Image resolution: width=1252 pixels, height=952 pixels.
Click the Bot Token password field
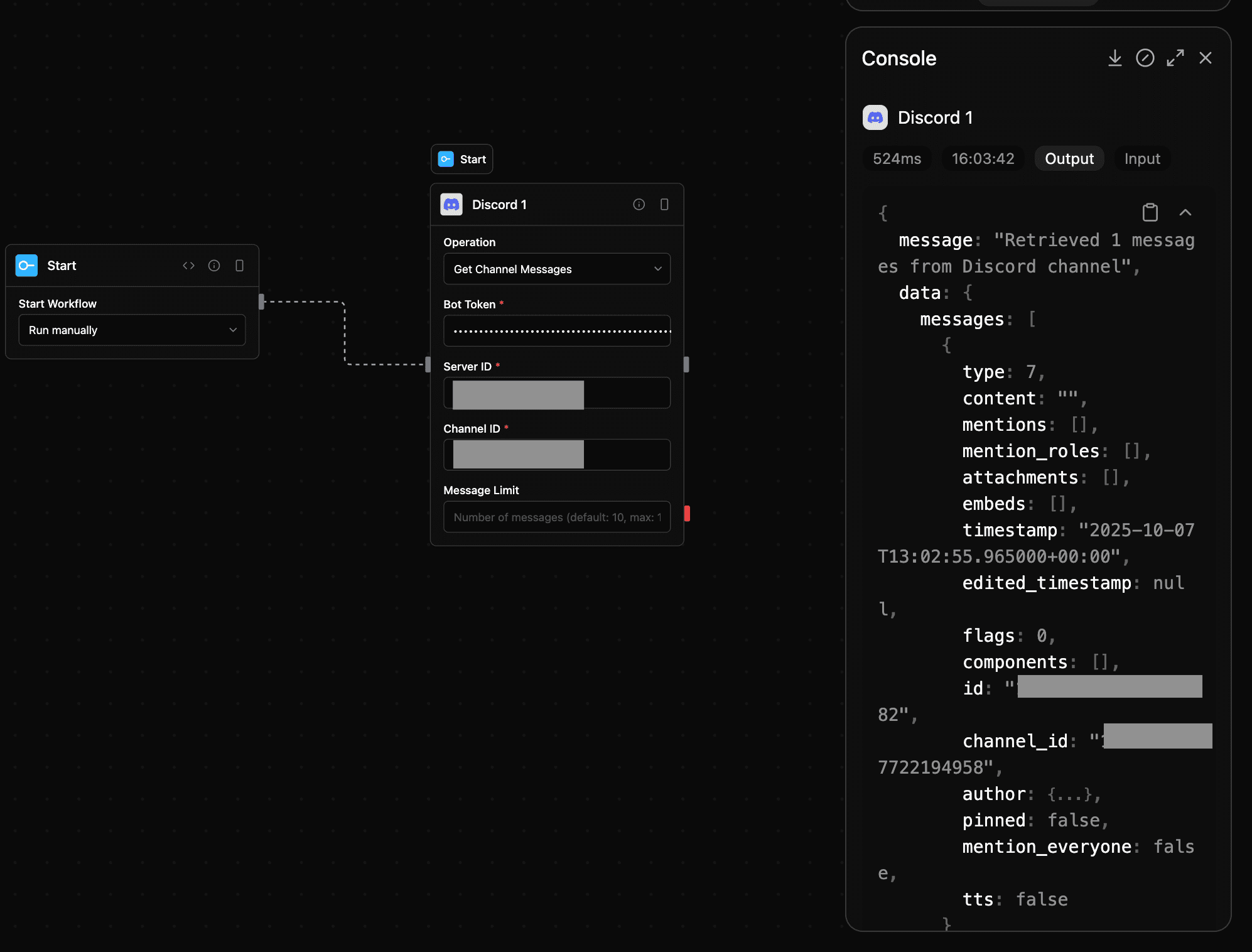pyautogui.click(x=556, y=331)
